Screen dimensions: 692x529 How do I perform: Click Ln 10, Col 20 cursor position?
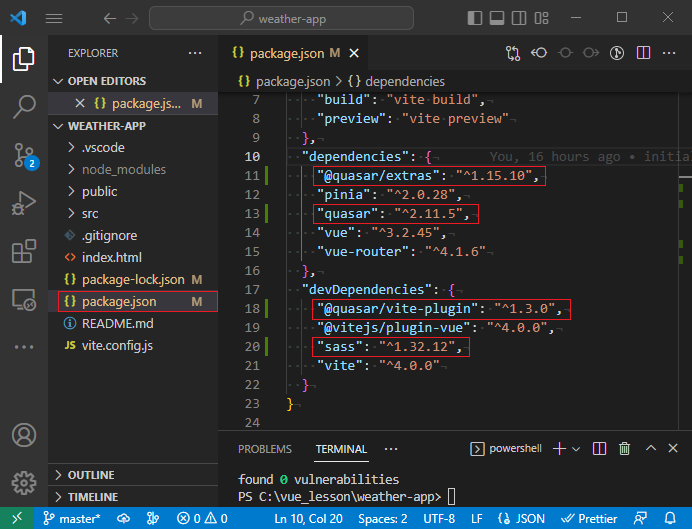coord(308,518)
